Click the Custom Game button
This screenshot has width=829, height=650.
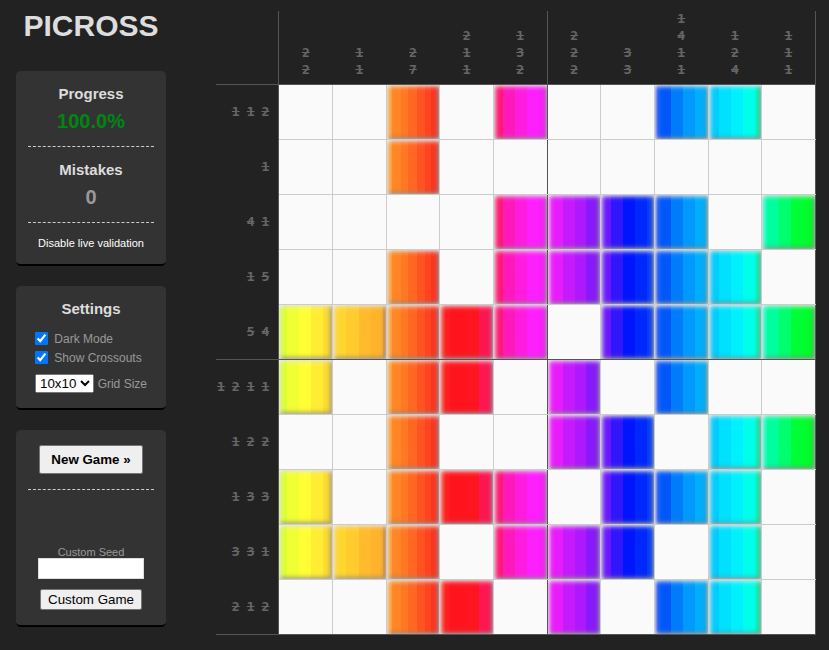[91, 599]
